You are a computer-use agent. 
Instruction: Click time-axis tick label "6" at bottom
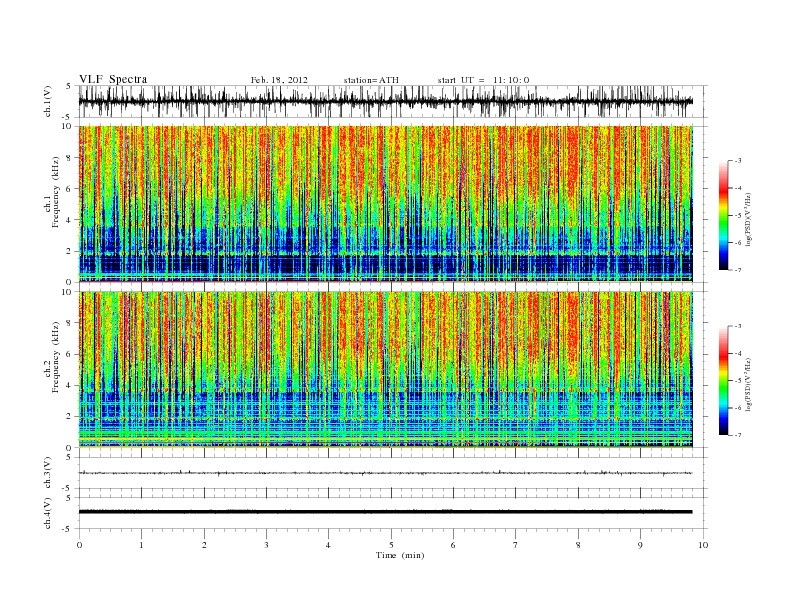(454, 545)
